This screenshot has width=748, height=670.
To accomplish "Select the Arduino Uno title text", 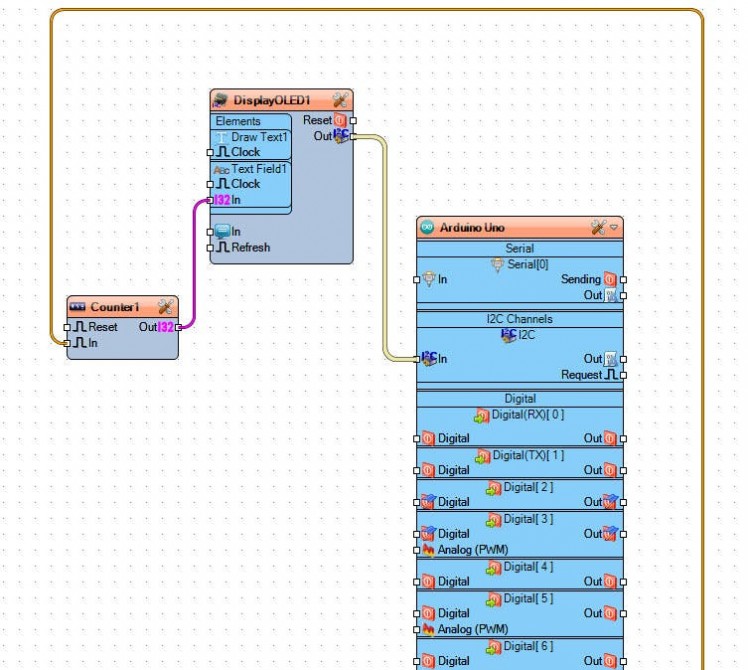I will [x=472, y=228].
